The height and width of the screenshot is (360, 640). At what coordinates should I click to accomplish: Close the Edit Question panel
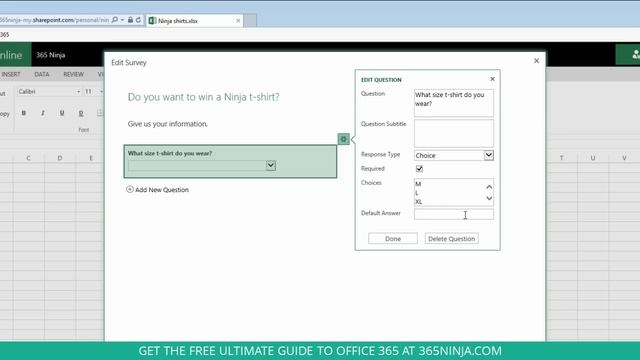pyautogui.click(x=492, y=79)
